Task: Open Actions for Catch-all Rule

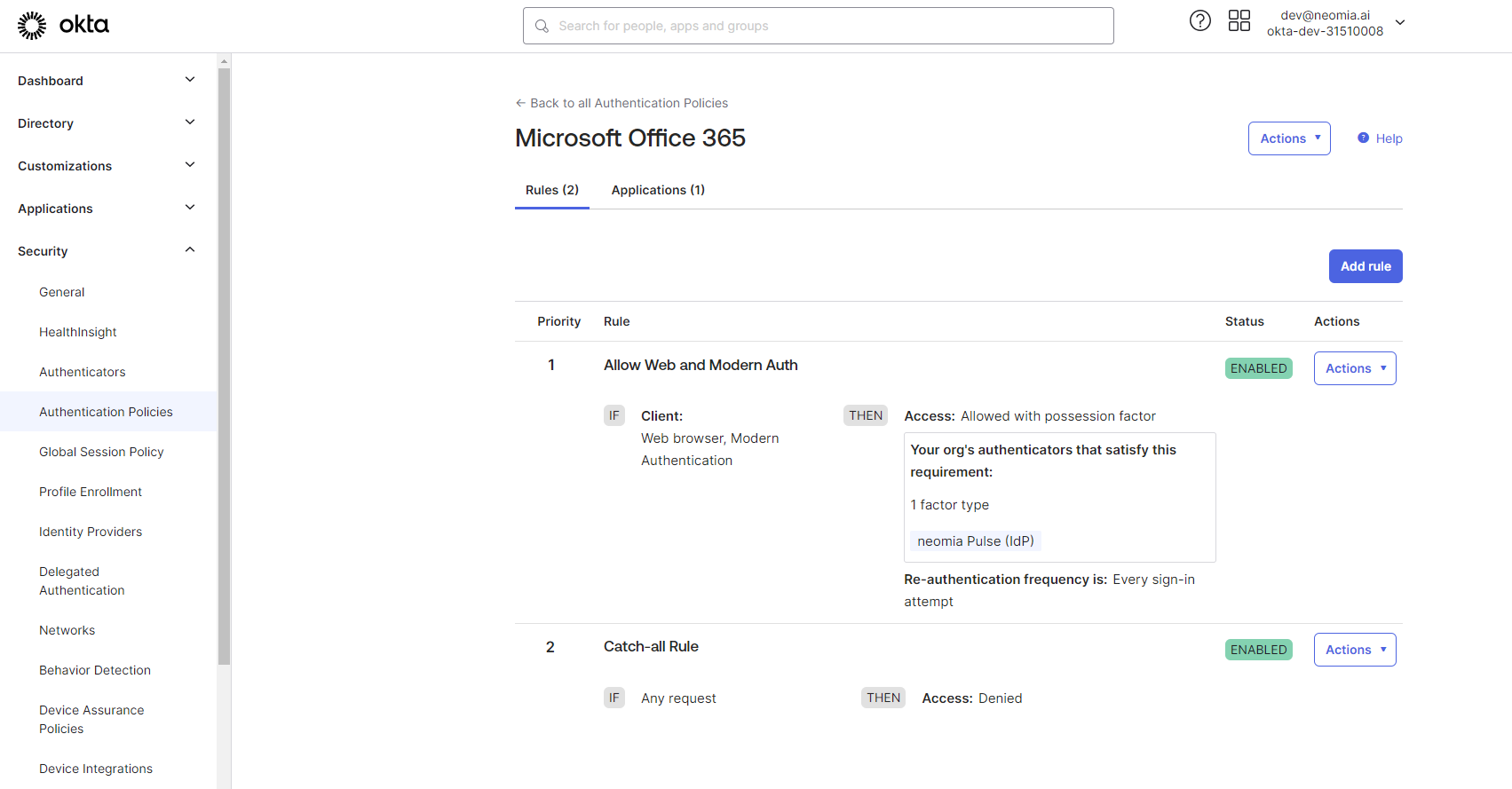Action: [1355, 650]
